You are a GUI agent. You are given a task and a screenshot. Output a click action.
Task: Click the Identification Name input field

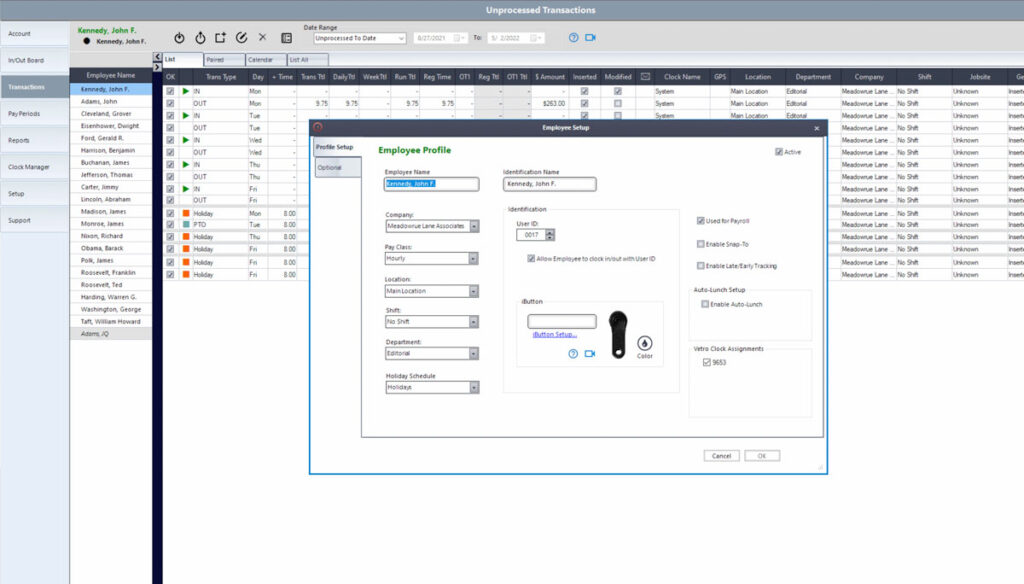[550, 184]
